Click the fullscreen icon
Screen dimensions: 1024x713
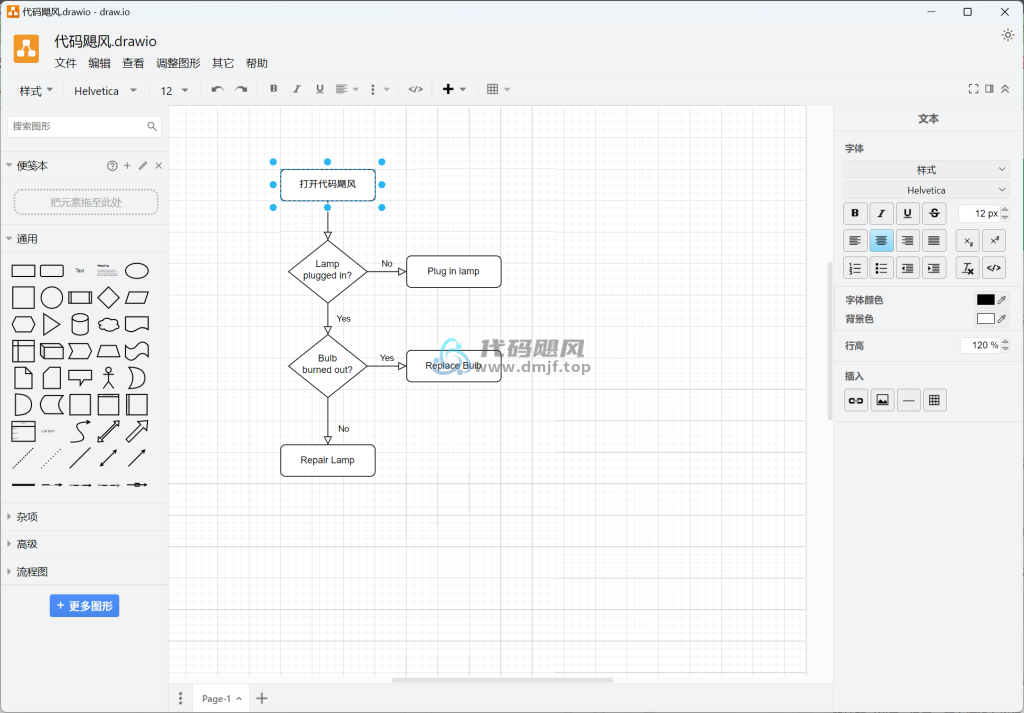[x=973, y=89]
